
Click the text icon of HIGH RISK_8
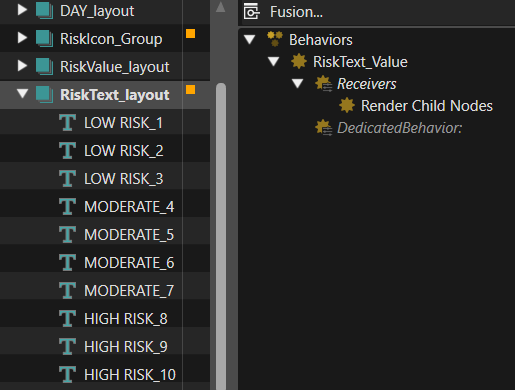[68, 319]
